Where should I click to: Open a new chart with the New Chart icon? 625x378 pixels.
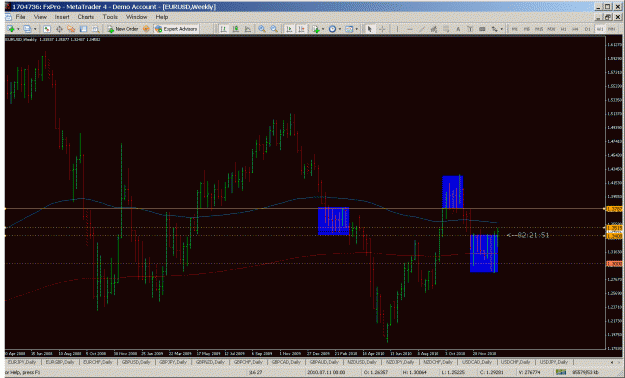[x=10, y=29]
